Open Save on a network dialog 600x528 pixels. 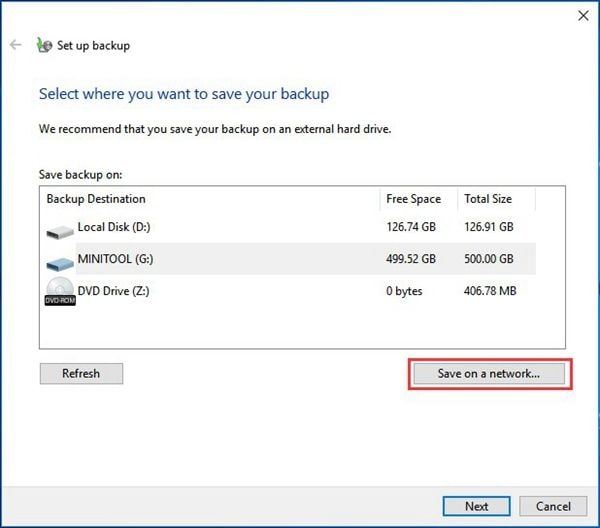pyautogui.click(x=488, y=374)
